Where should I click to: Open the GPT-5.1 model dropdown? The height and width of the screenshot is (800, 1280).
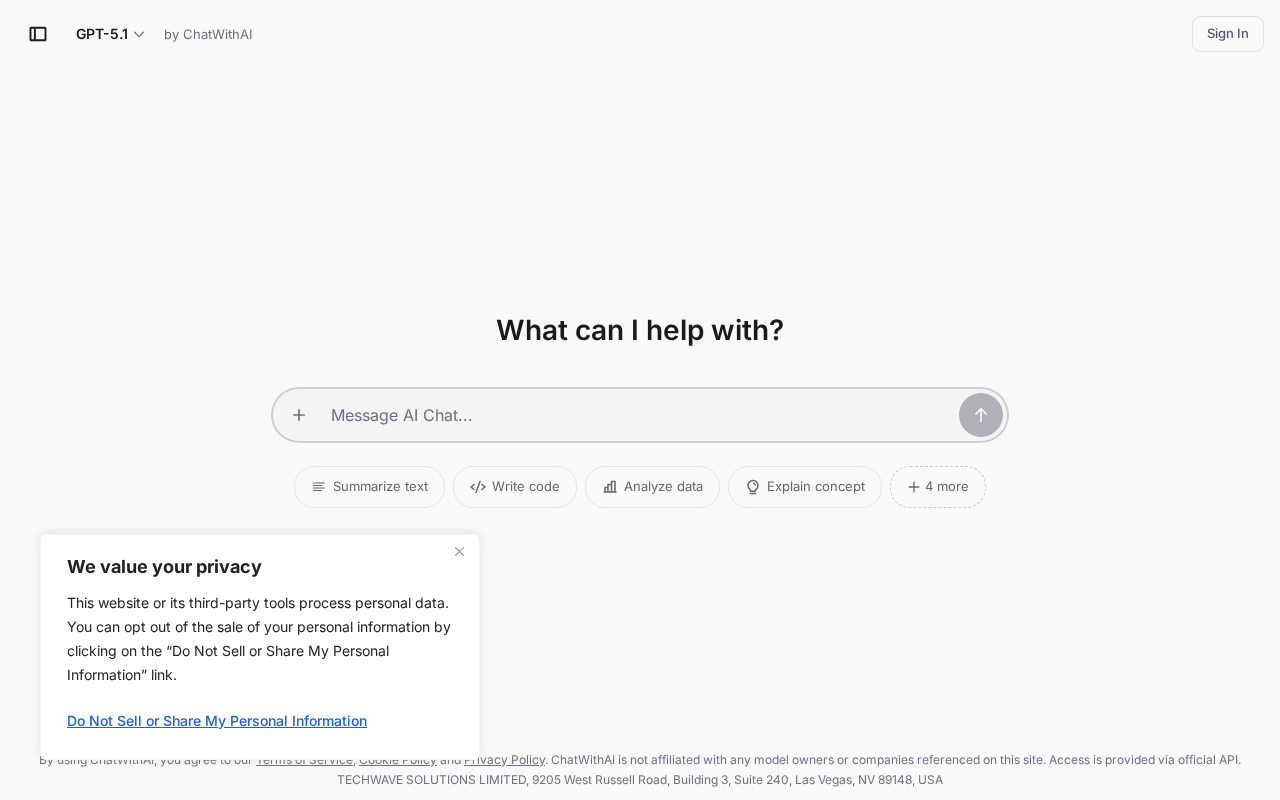110,34
